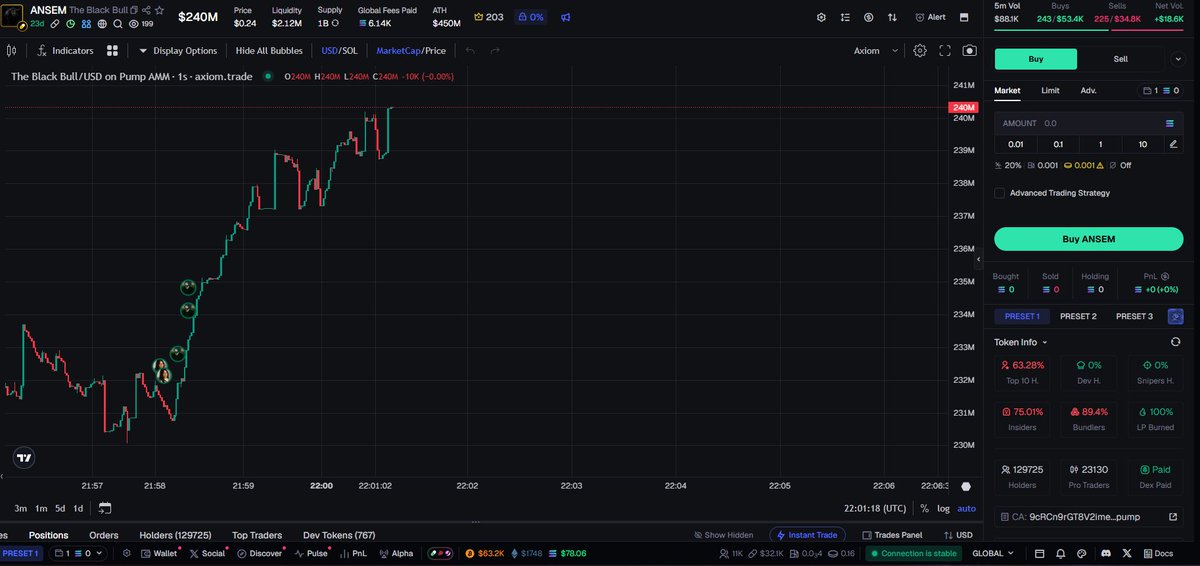Open the Indicators menu
1200x566 pixels.
(x=66, y=51)
